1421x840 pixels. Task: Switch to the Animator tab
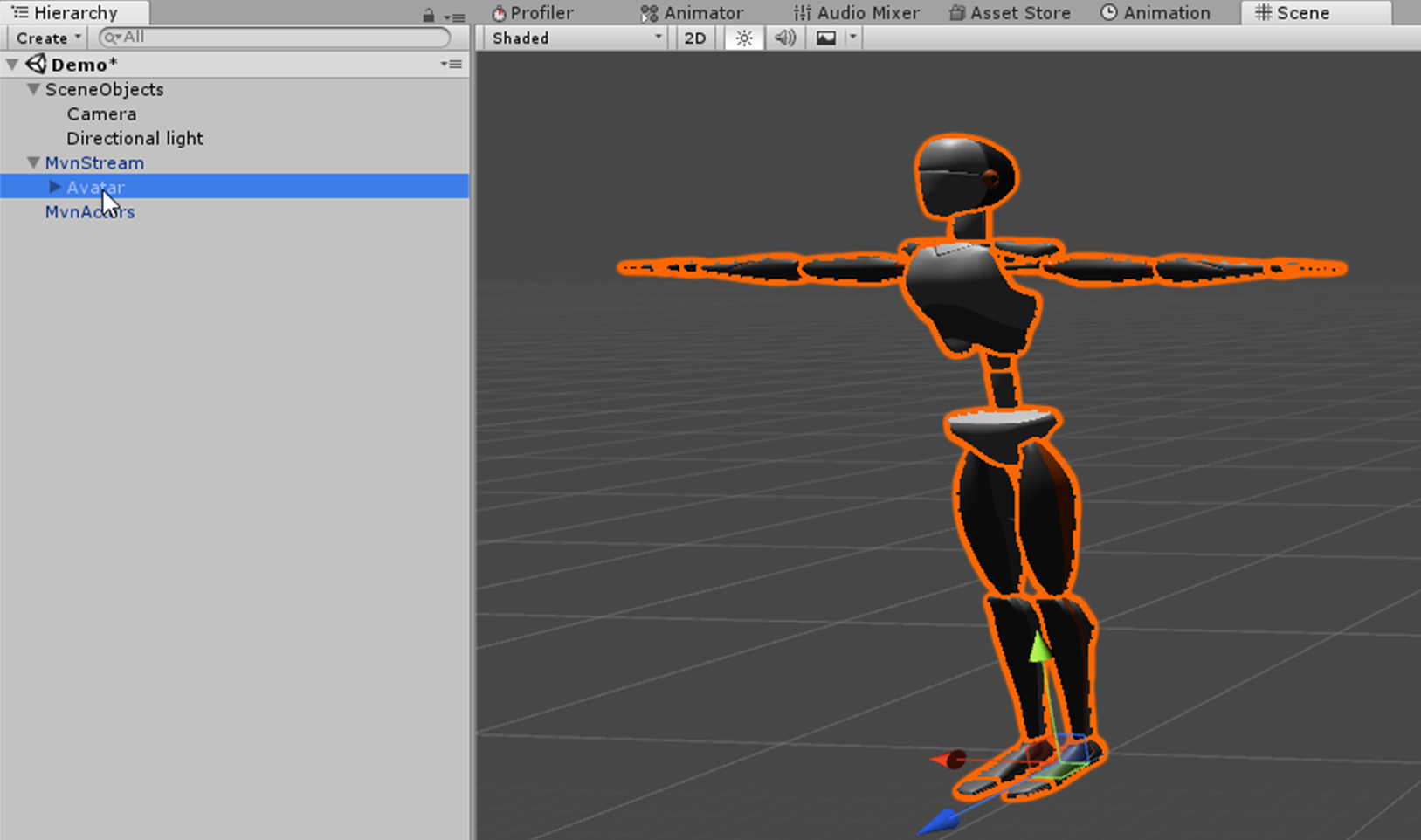coord(692,13)
